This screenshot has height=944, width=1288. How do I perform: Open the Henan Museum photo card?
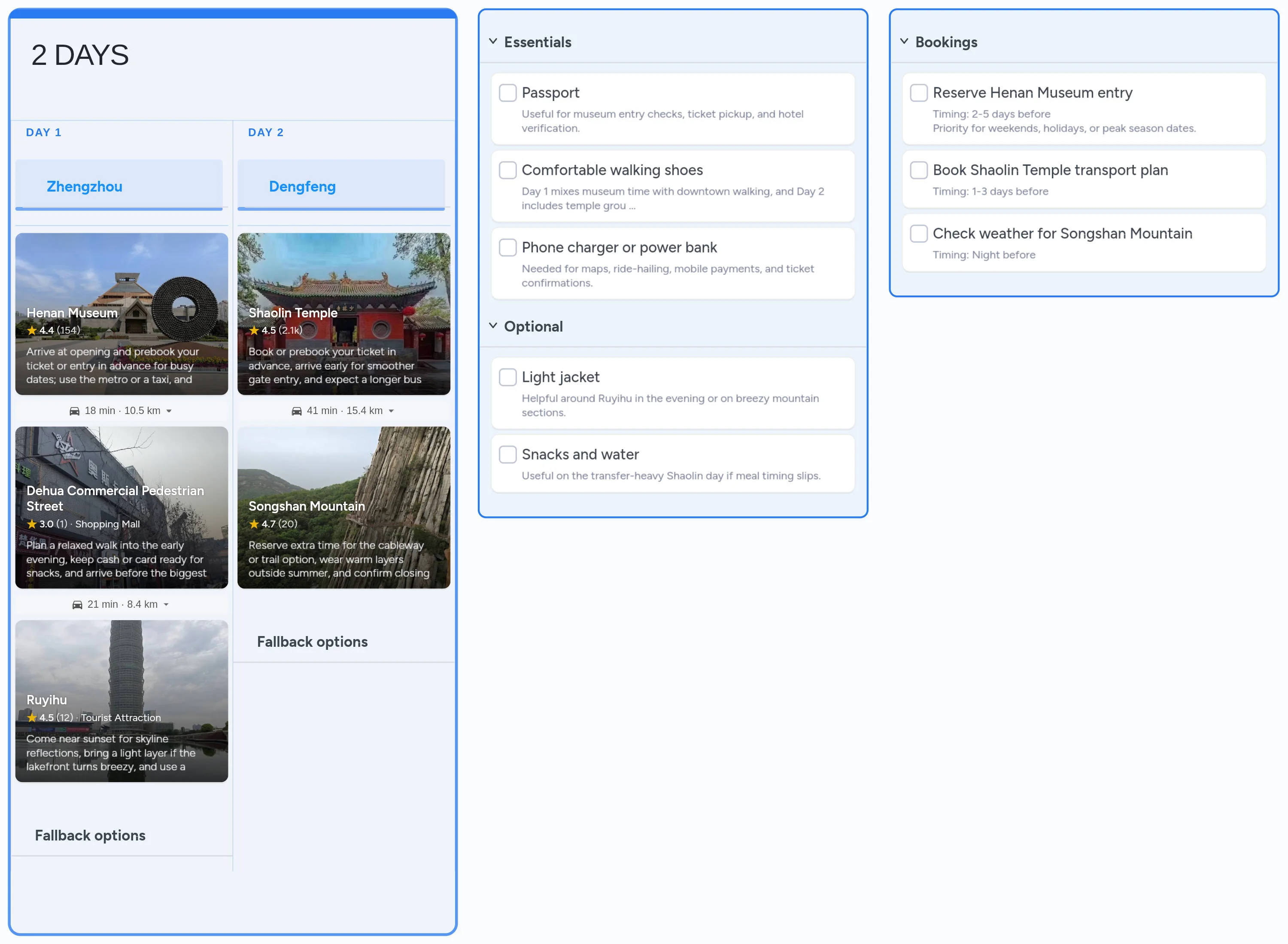[x=121, y=274]
